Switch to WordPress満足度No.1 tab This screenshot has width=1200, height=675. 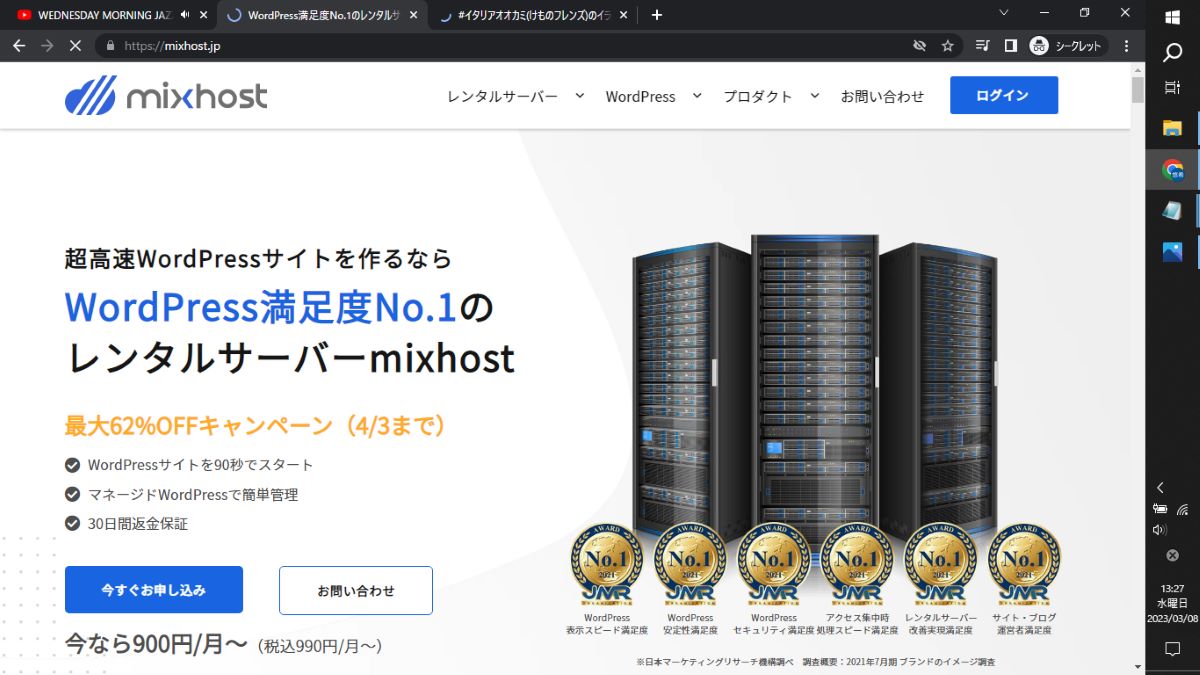coord(320,15)
